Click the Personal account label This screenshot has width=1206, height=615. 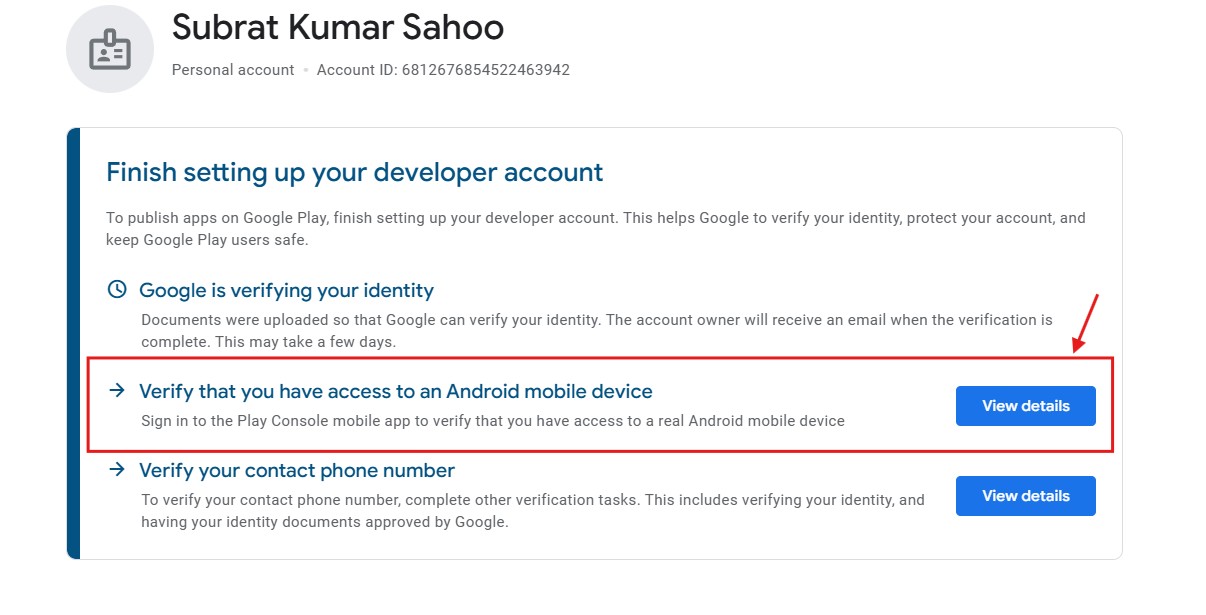click(x=233, y=70)
